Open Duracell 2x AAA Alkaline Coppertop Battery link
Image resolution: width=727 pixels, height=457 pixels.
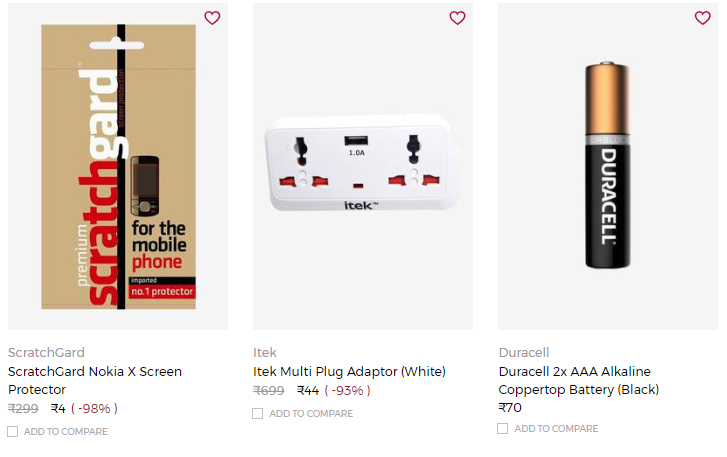pos(579,381)
